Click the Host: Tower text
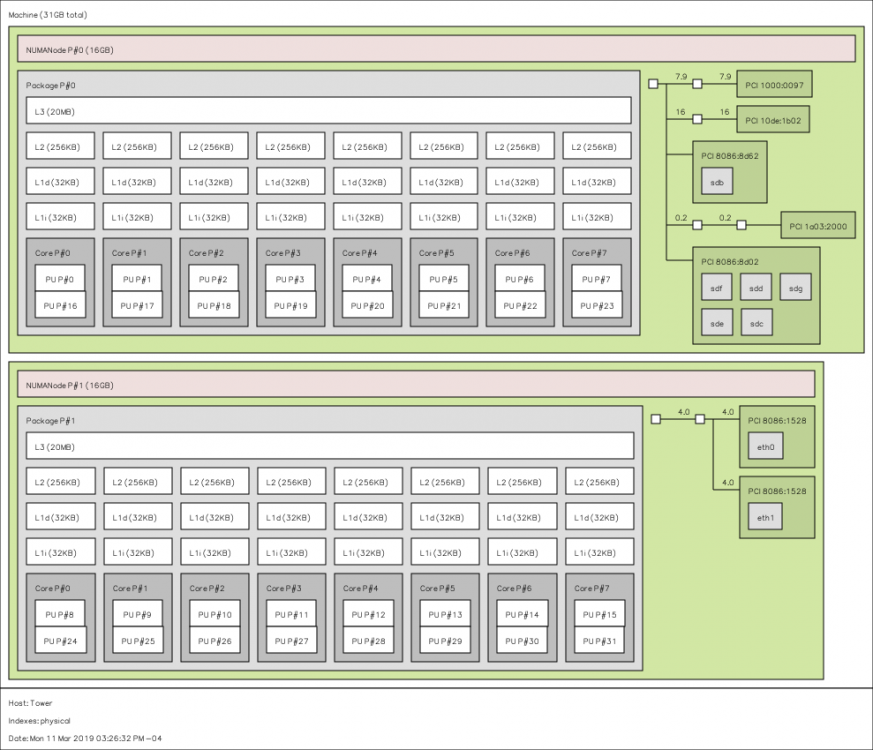 point(30,703)
